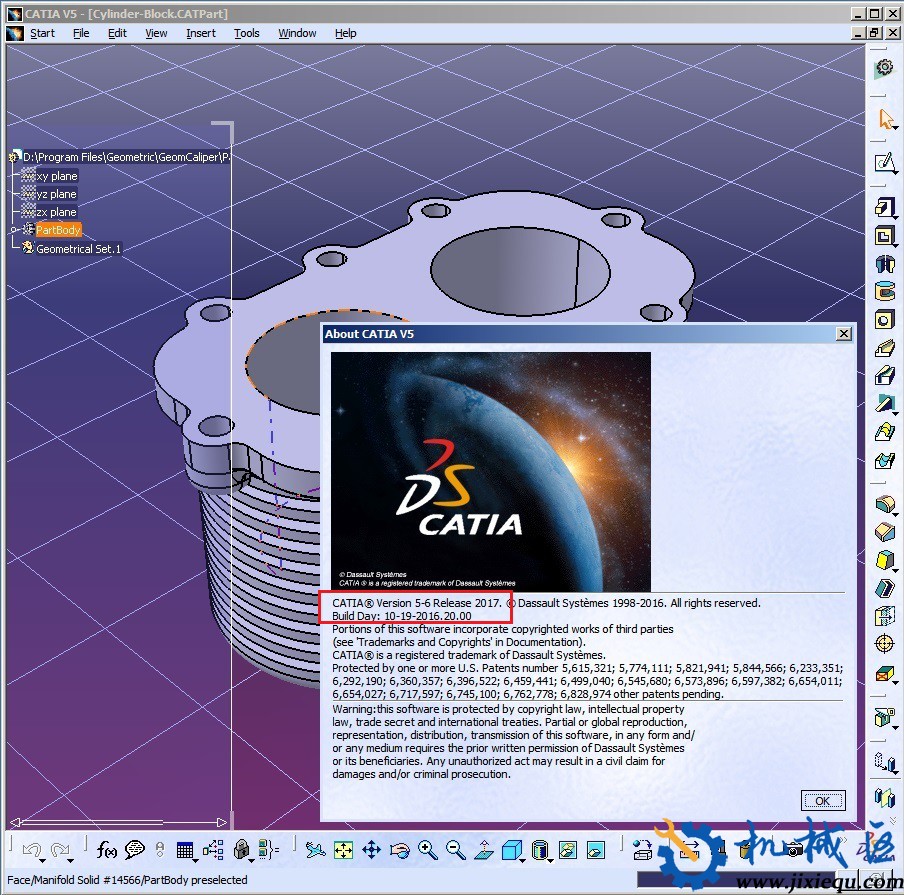
Task: Open the Tools menu
Action: pos(246,33)
